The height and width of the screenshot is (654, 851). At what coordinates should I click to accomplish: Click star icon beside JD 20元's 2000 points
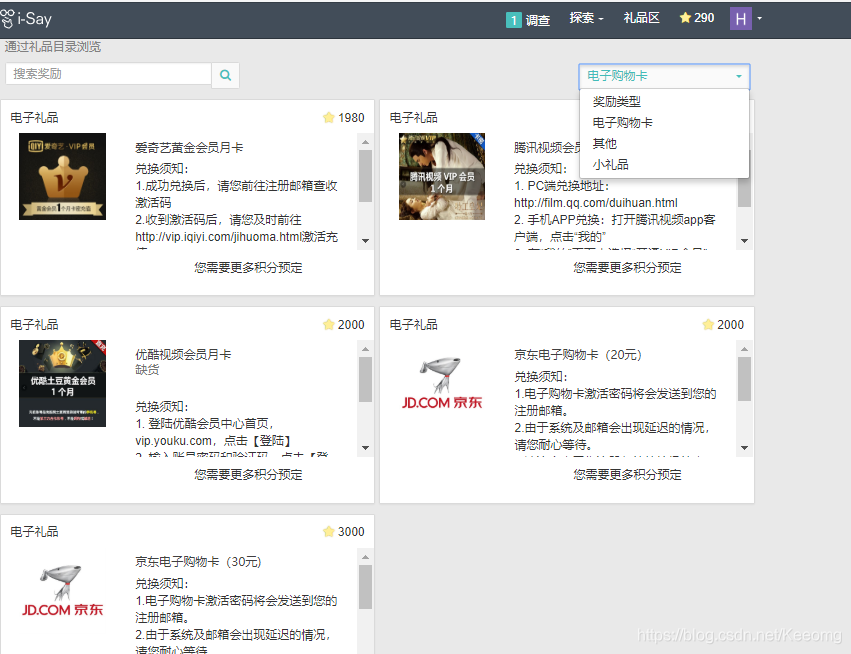708,324
